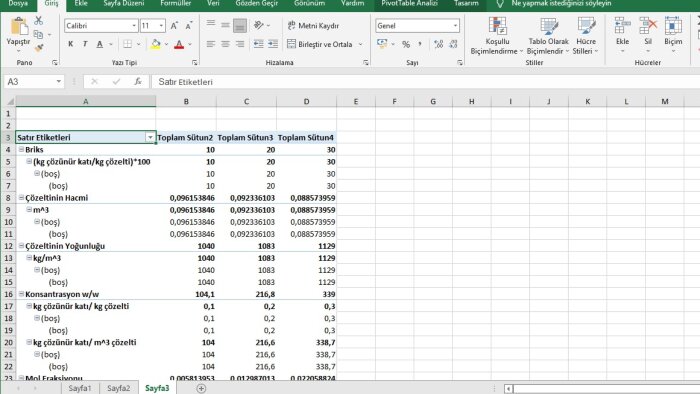Increase indent icon
This screenshot has width=700, height=394.
click(x=273, y=44)
